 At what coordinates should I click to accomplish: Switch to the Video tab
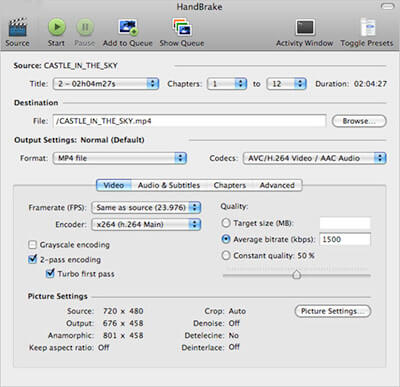pyautogui.click(x=114, y=185)
